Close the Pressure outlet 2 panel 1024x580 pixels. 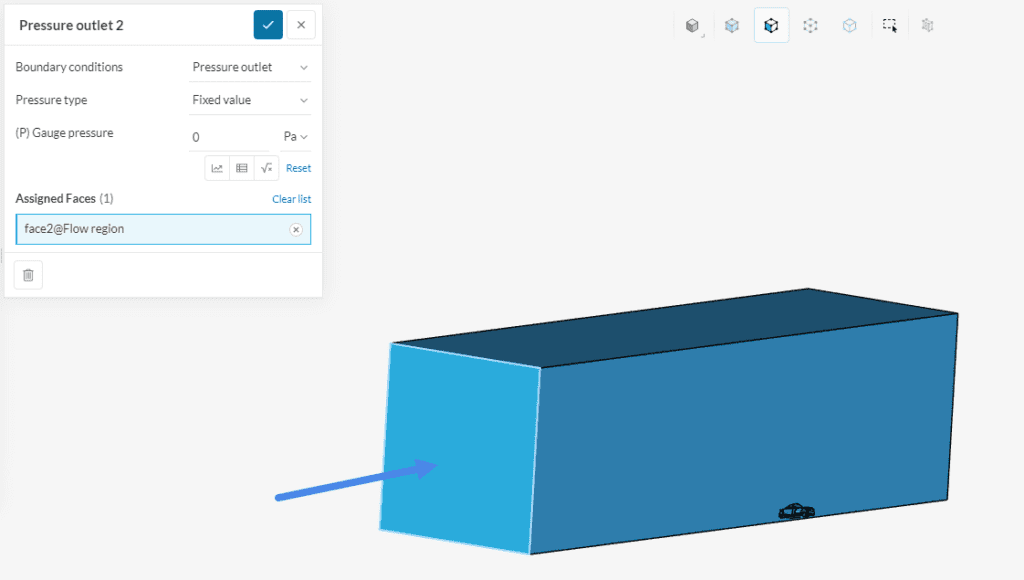(301, 25)
